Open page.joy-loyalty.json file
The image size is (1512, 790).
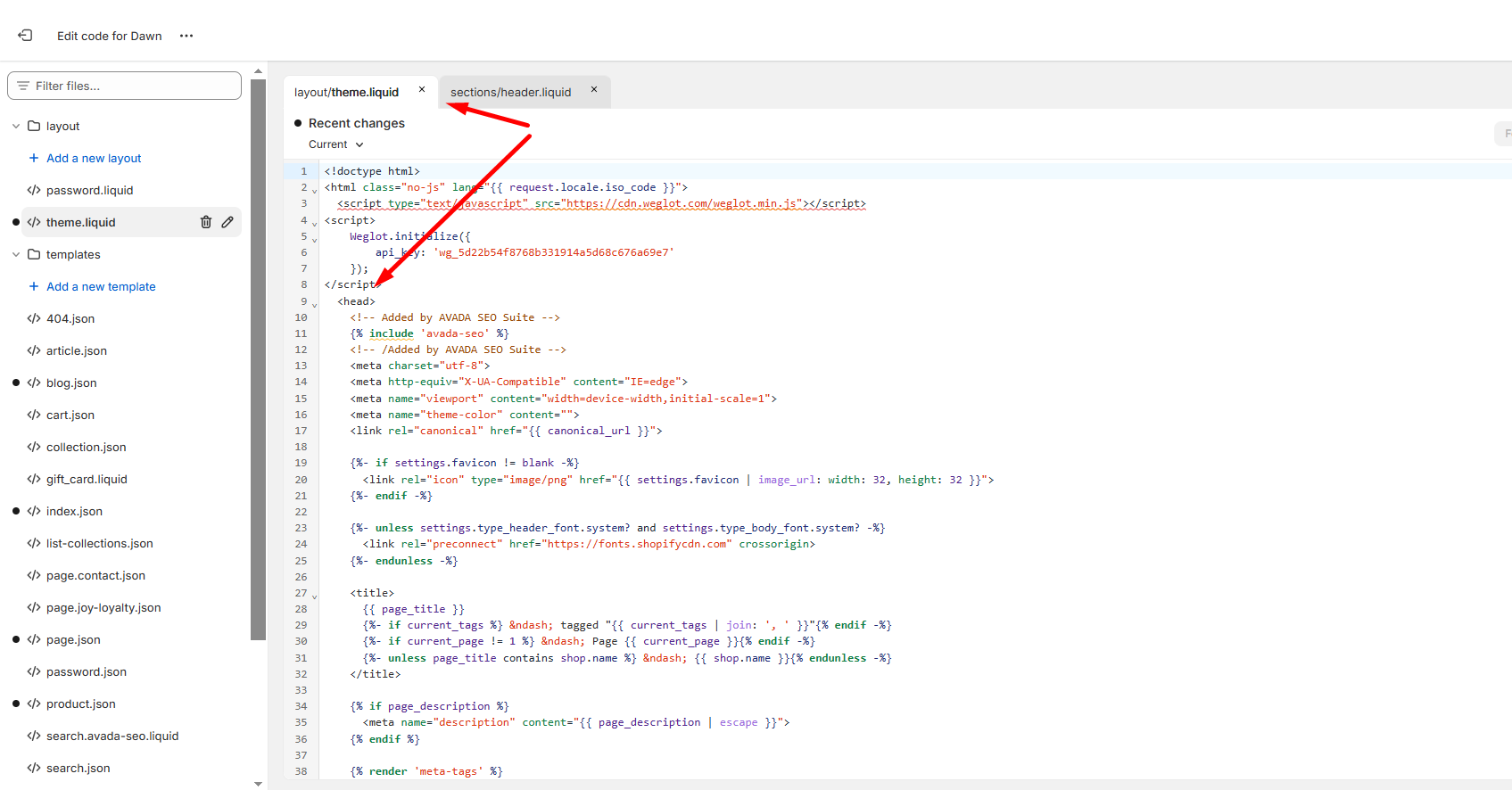point(103,607)
